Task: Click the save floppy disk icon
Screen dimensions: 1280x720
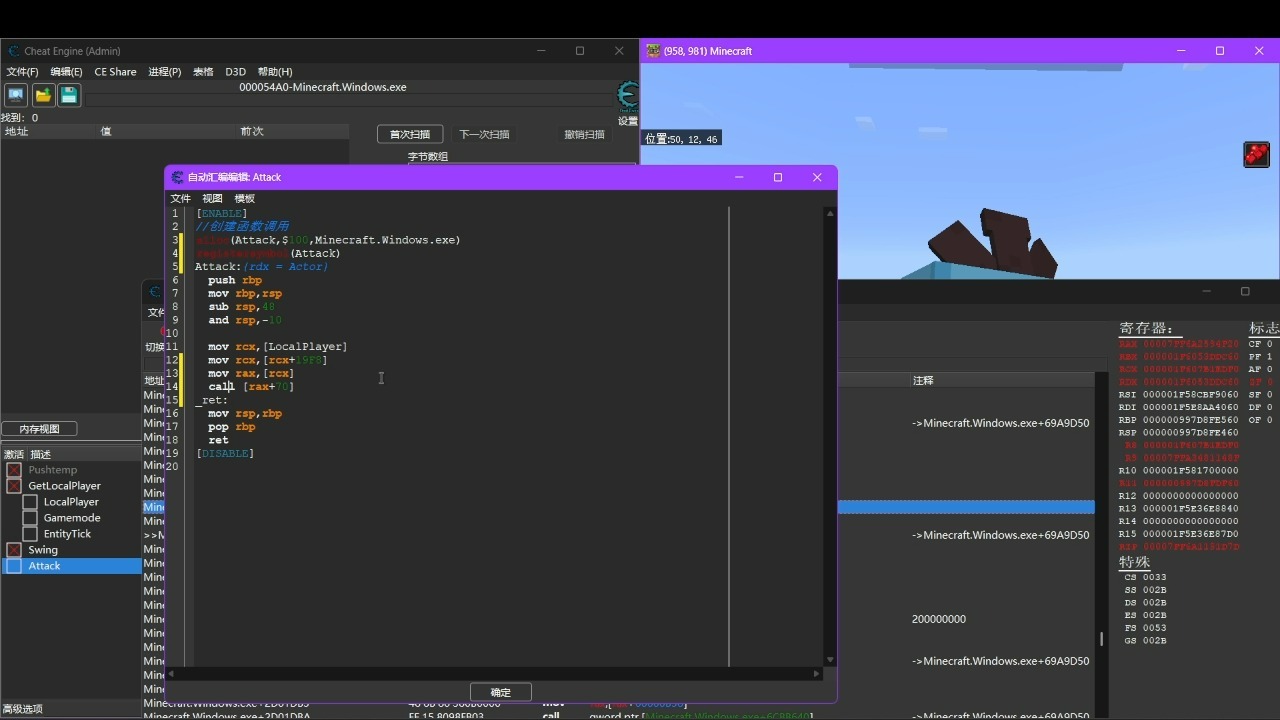Action: [x=69, y=95]
